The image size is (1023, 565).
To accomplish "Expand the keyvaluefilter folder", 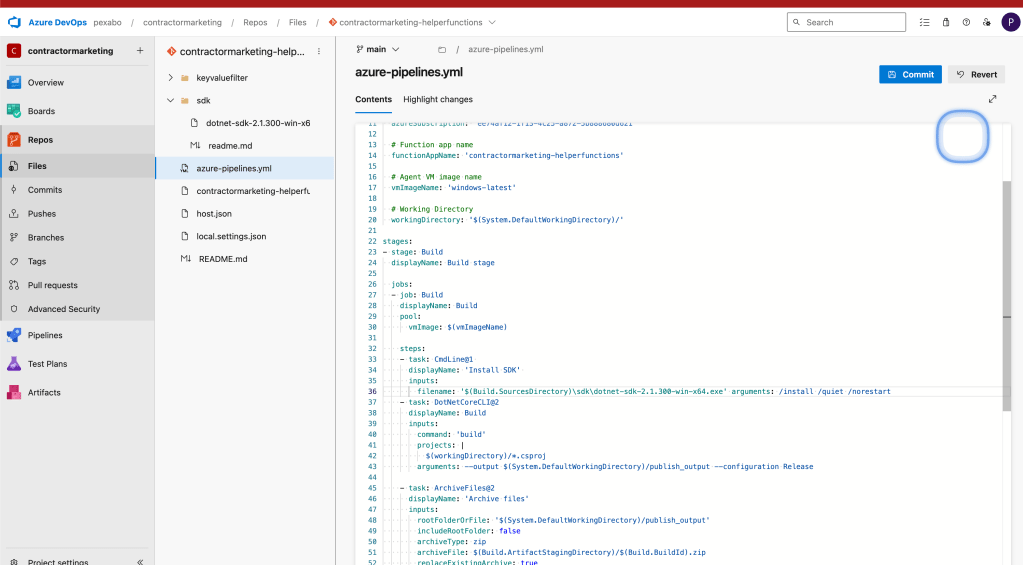I will click(x=170, y=78).
